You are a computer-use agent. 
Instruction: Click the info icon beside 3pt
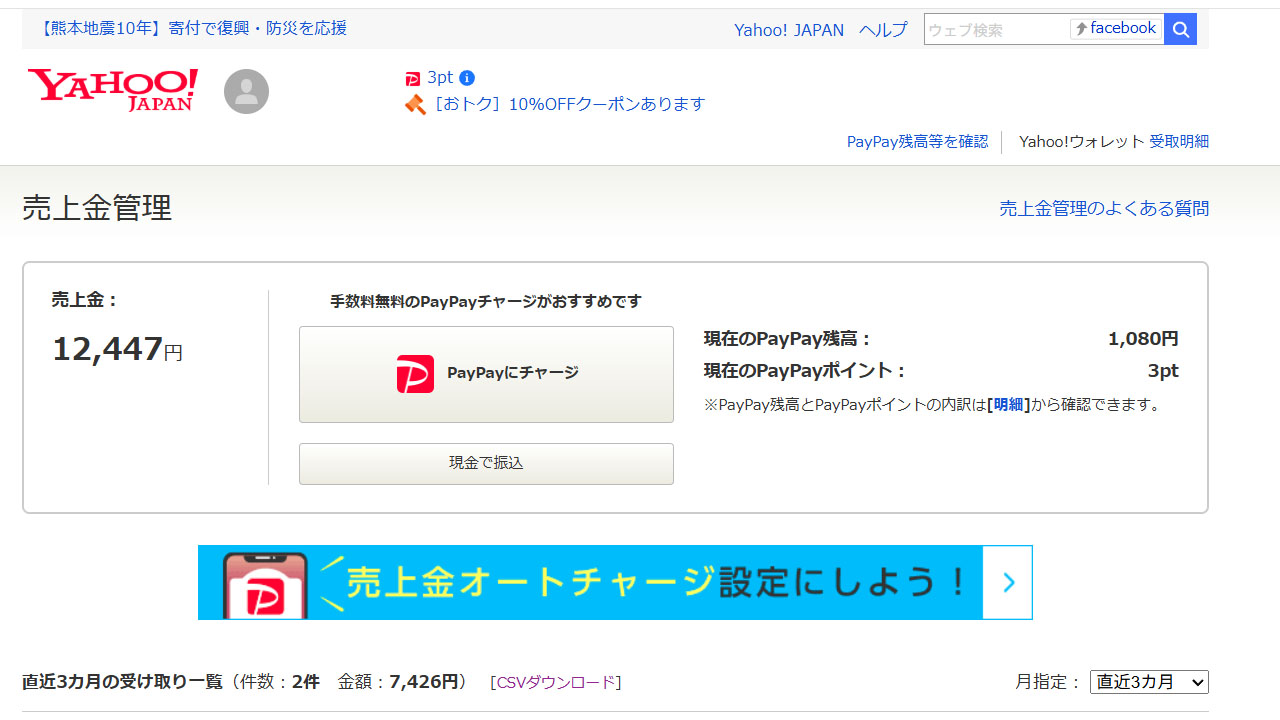point(467,78)
